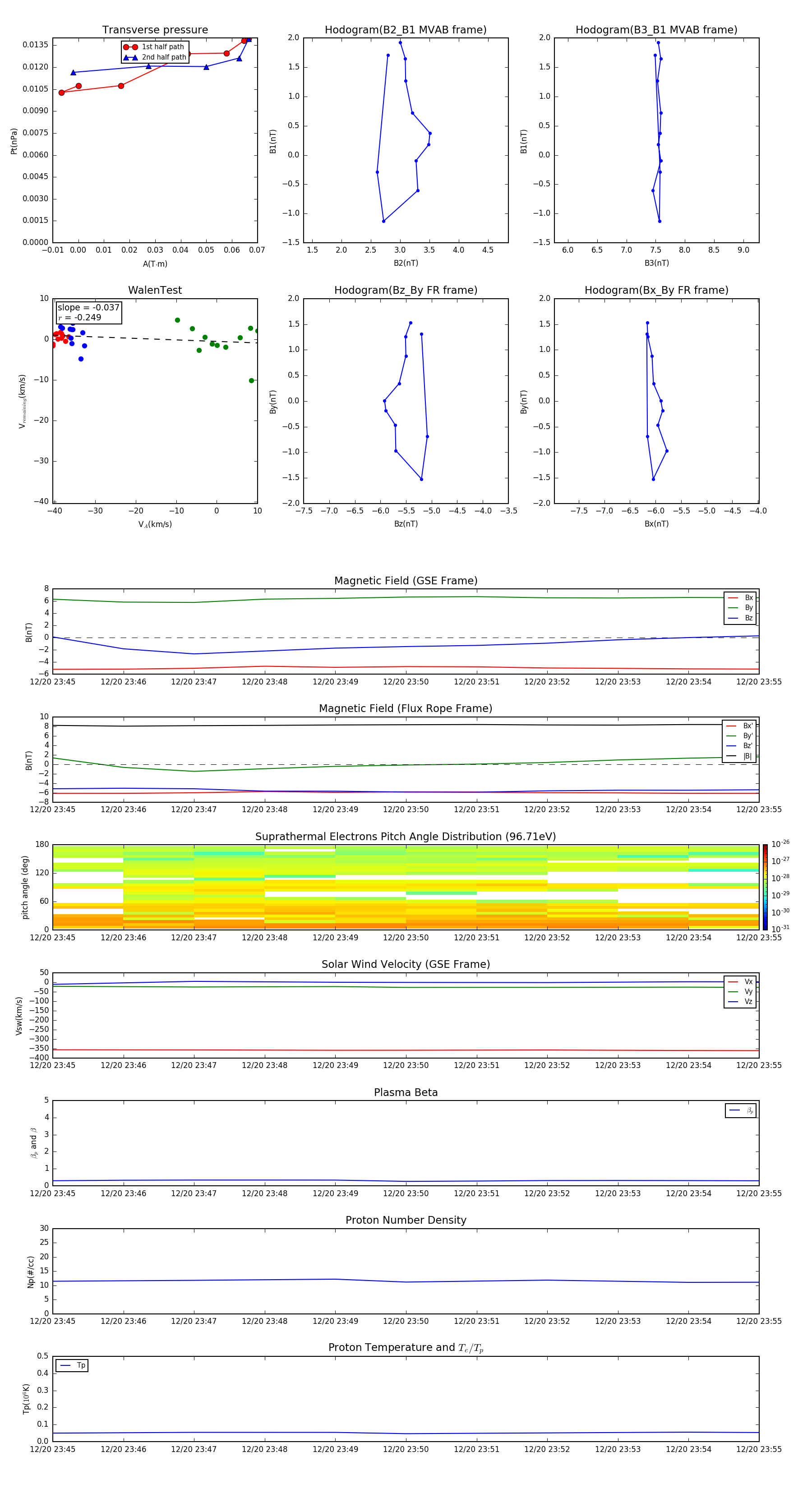Click the 'Plasma Beta' plot title
812x1489 pixels.
[x=406, y=1093]
